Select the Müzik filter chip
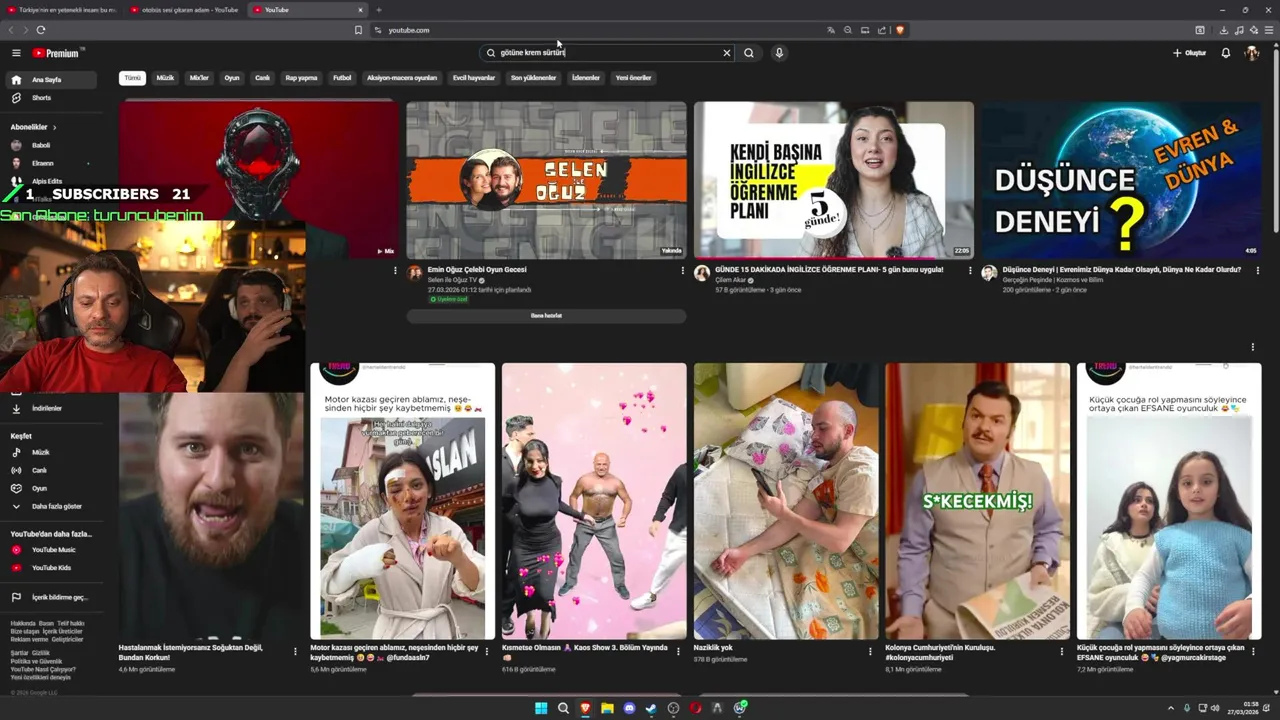This screenshot has width=1280, height=720. [x=165, y=78]
